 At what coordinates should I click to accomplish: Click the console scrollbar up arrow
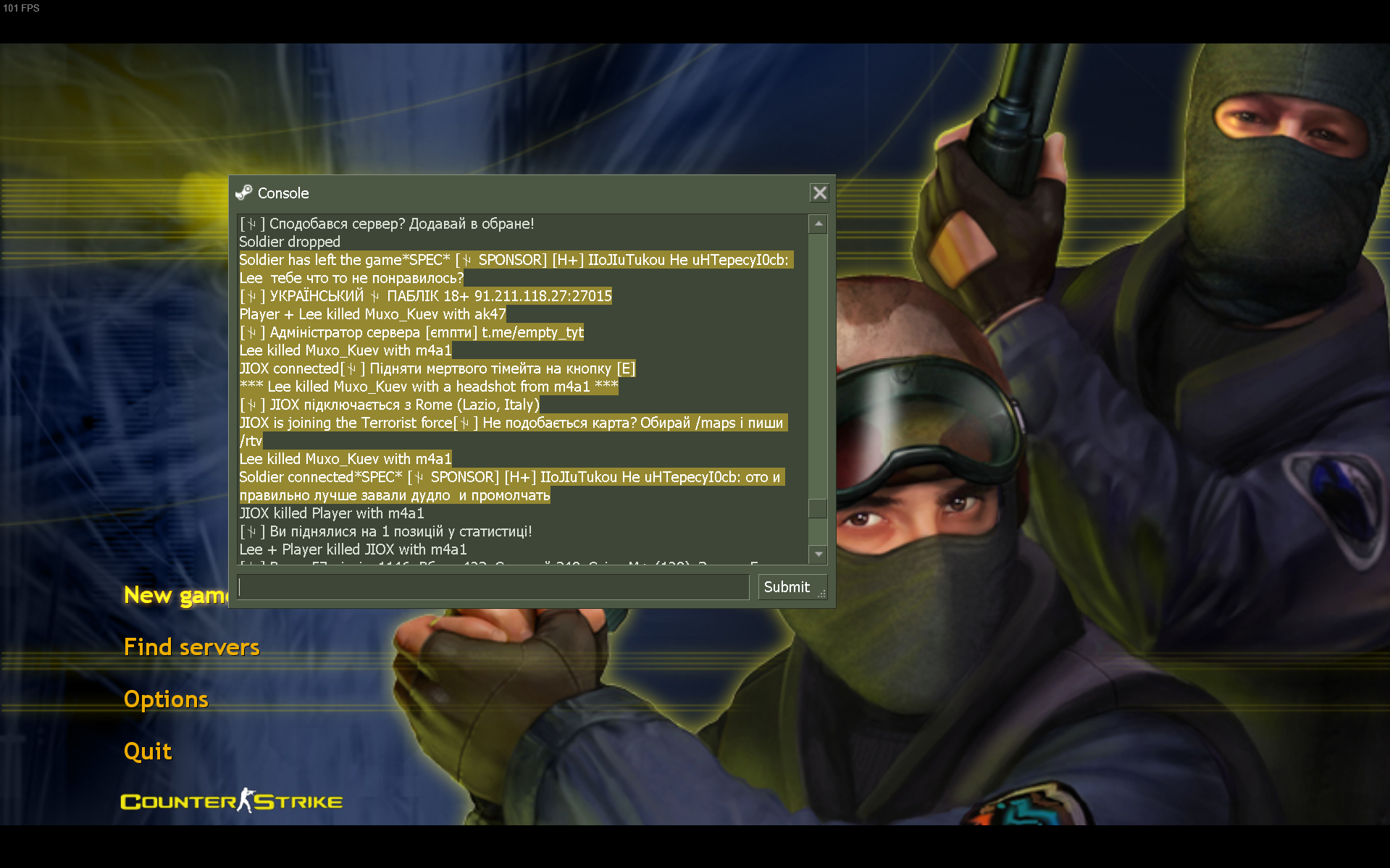[x=818, y=224]
